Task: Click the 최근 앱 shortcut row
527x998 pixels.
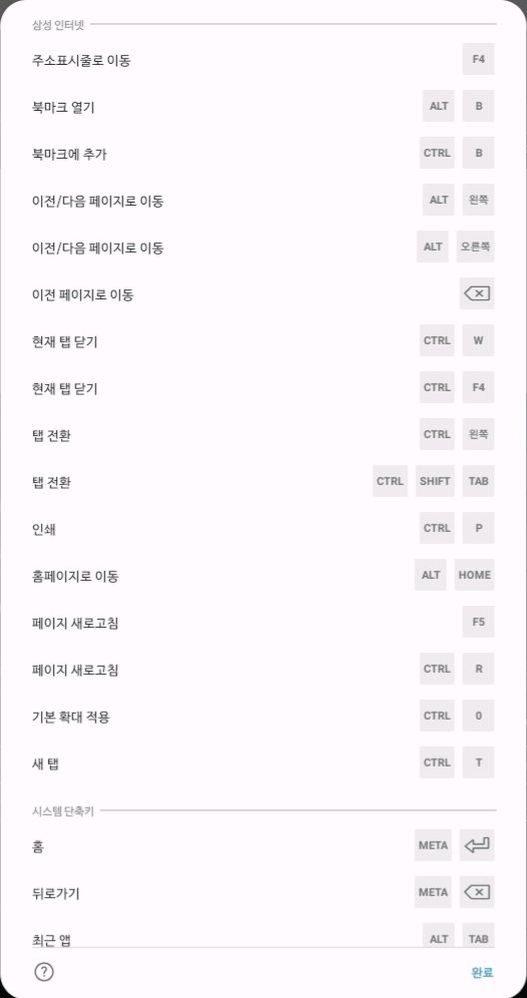Action: point(264,937)
